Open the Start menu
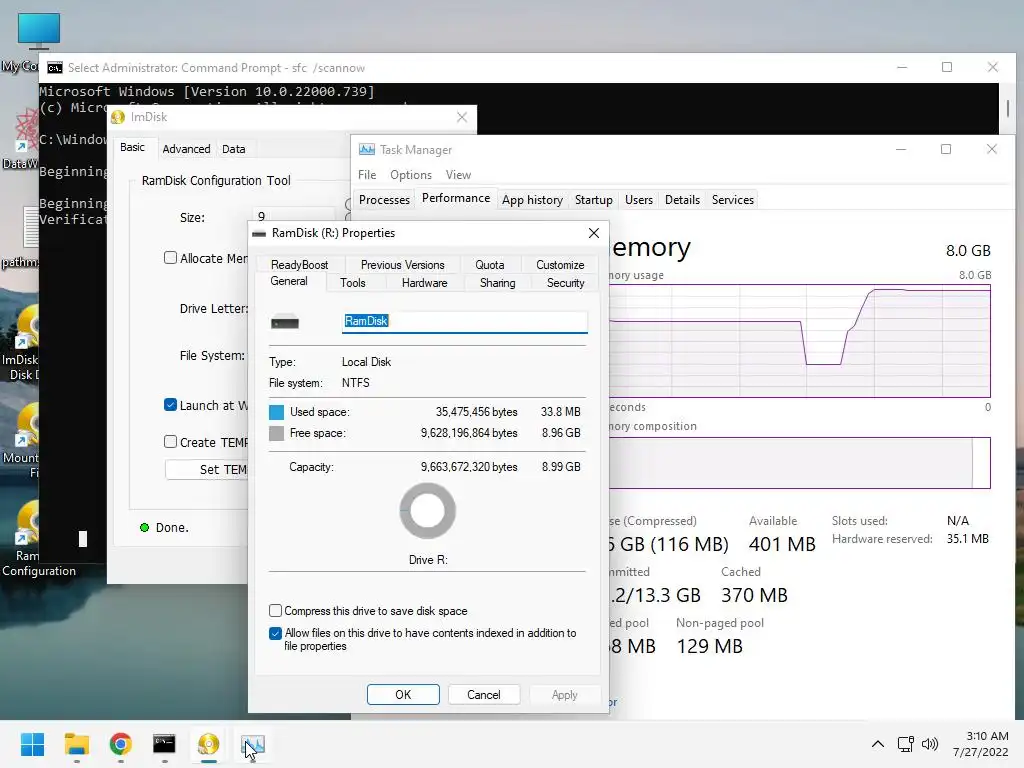The image size is (1024, 768). (x=32, y=744)
